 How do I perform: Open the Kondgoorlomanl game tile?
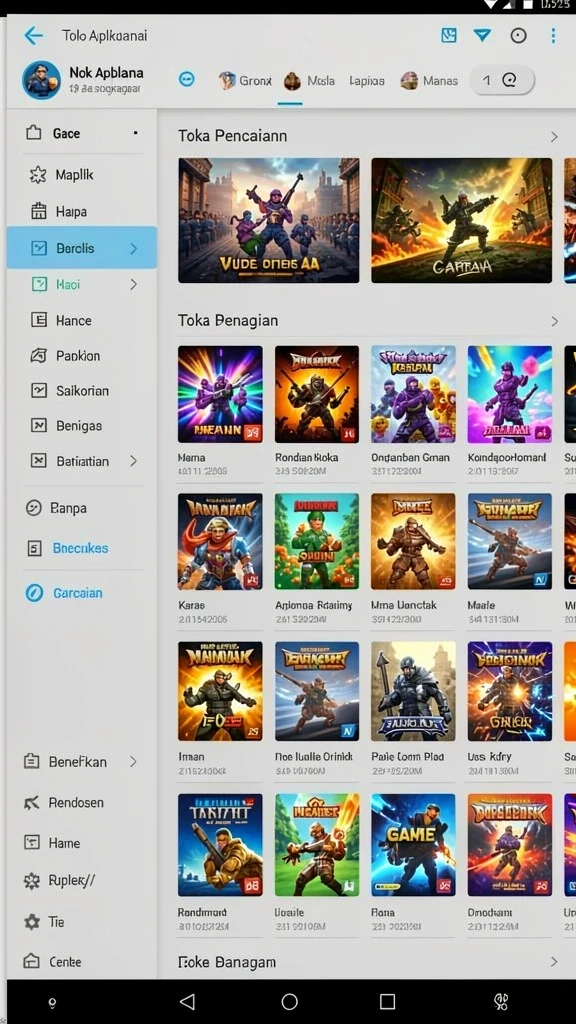tap(510, 394)
